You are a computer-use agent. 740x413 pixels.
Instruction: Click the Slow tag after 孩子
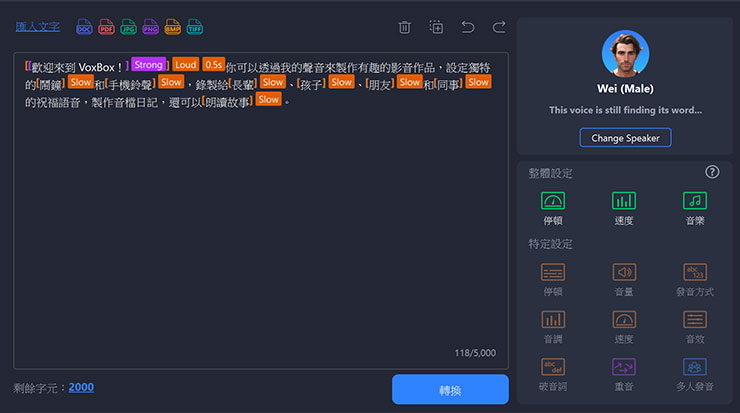[341, 82]
